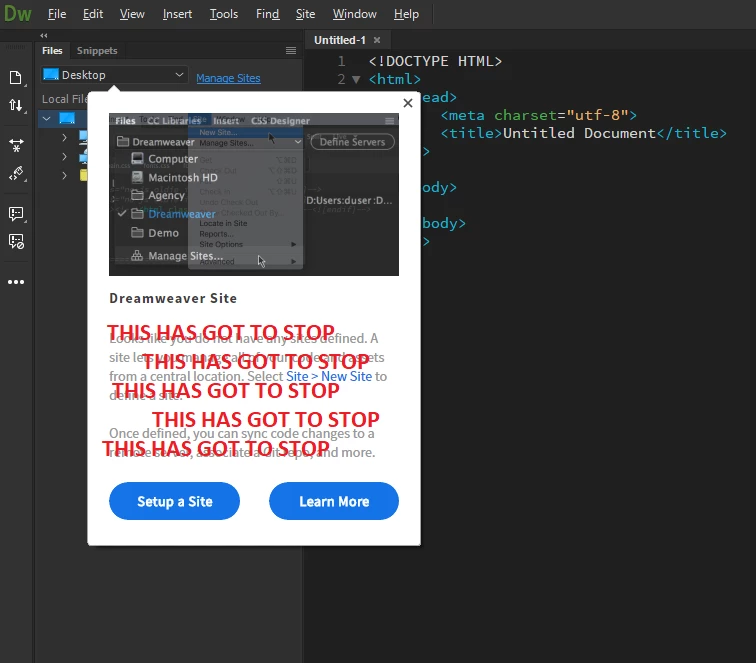Open the Site menu
Image resolution: width=756 pixels, height=663 pixels.
tap(305, 14)
